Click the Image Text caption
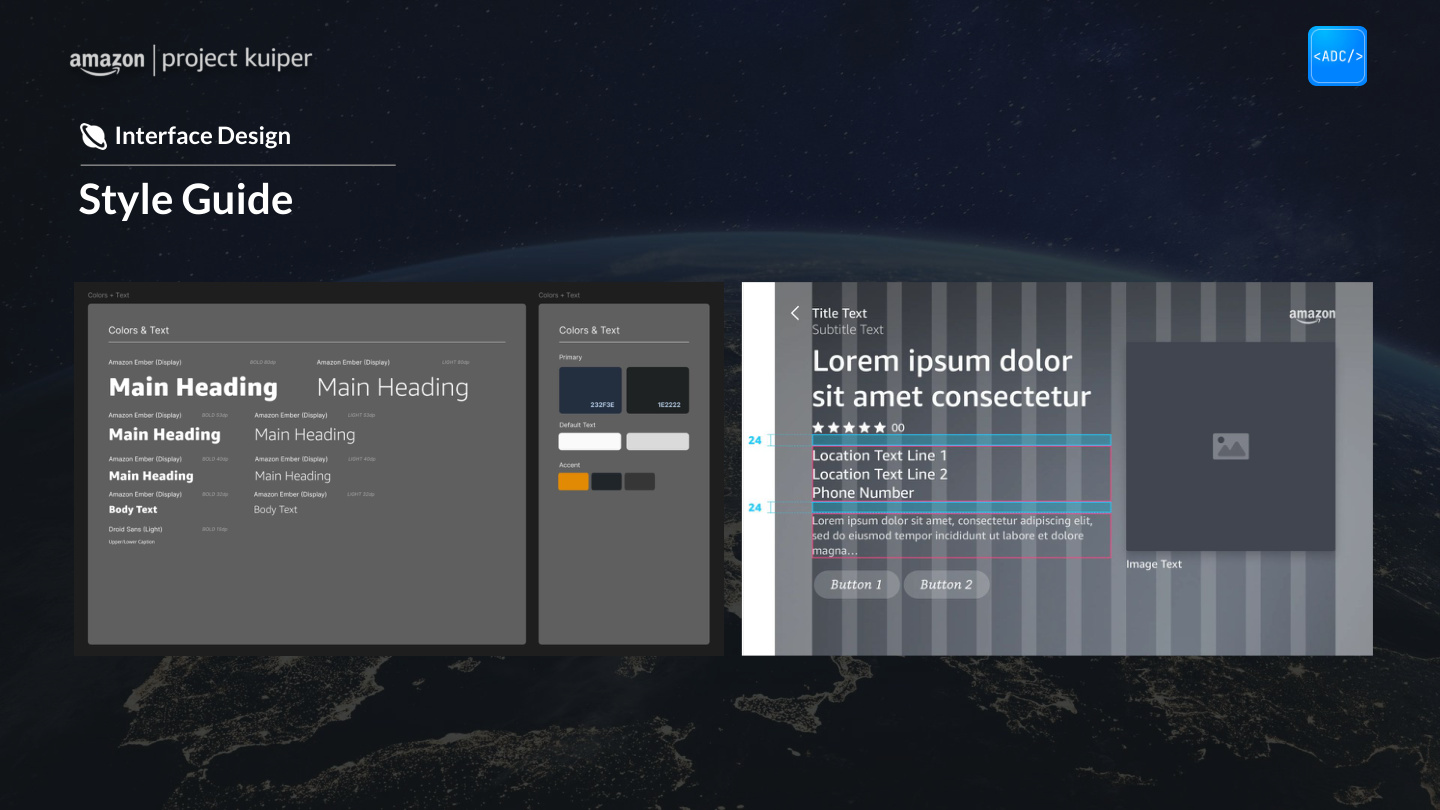This screenshot has width=1440, height=810. coord(1154,564)
